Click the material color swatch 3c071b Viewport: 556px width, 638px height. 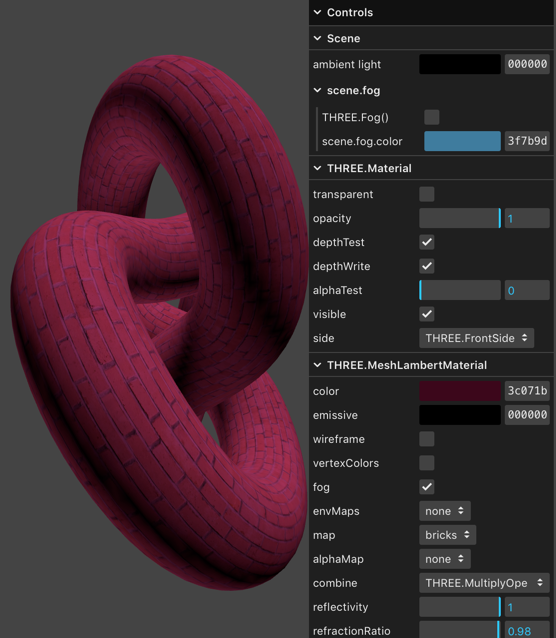460,391
